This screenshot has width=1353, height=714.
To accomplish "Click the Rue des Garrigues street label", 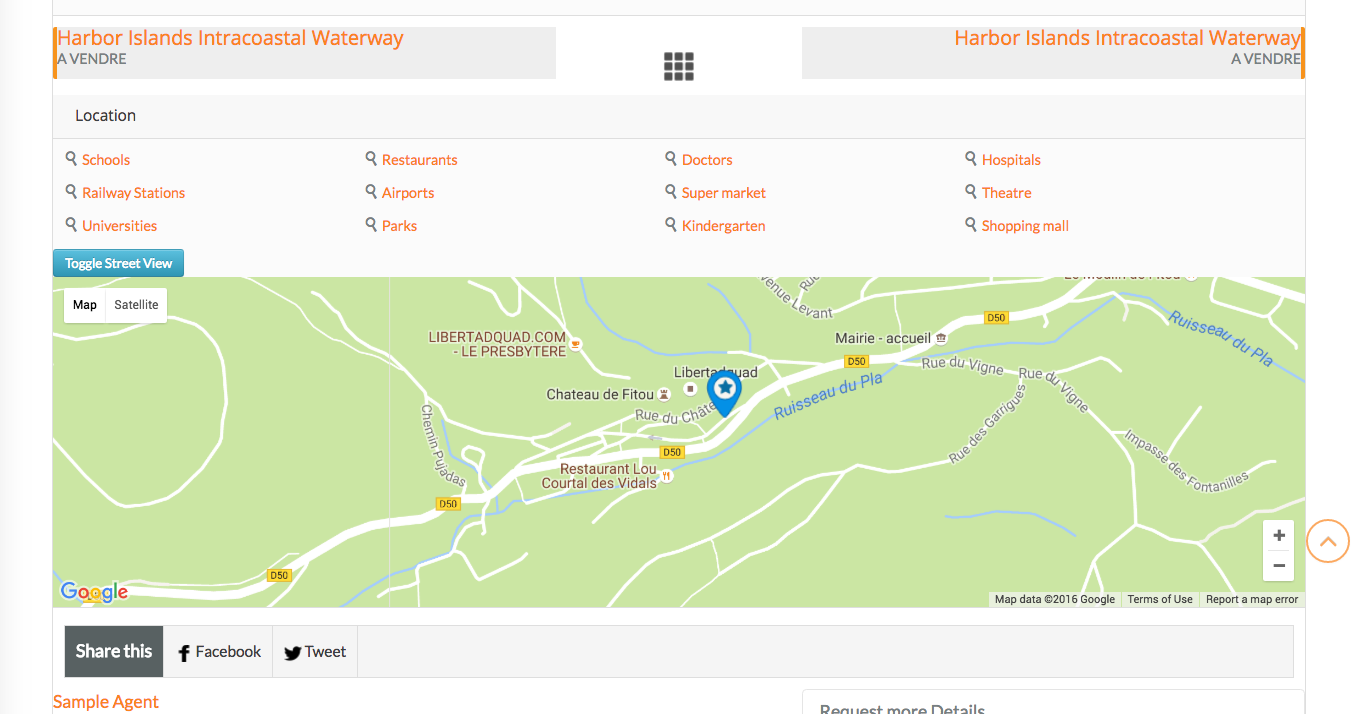I will tap(988, 424).
